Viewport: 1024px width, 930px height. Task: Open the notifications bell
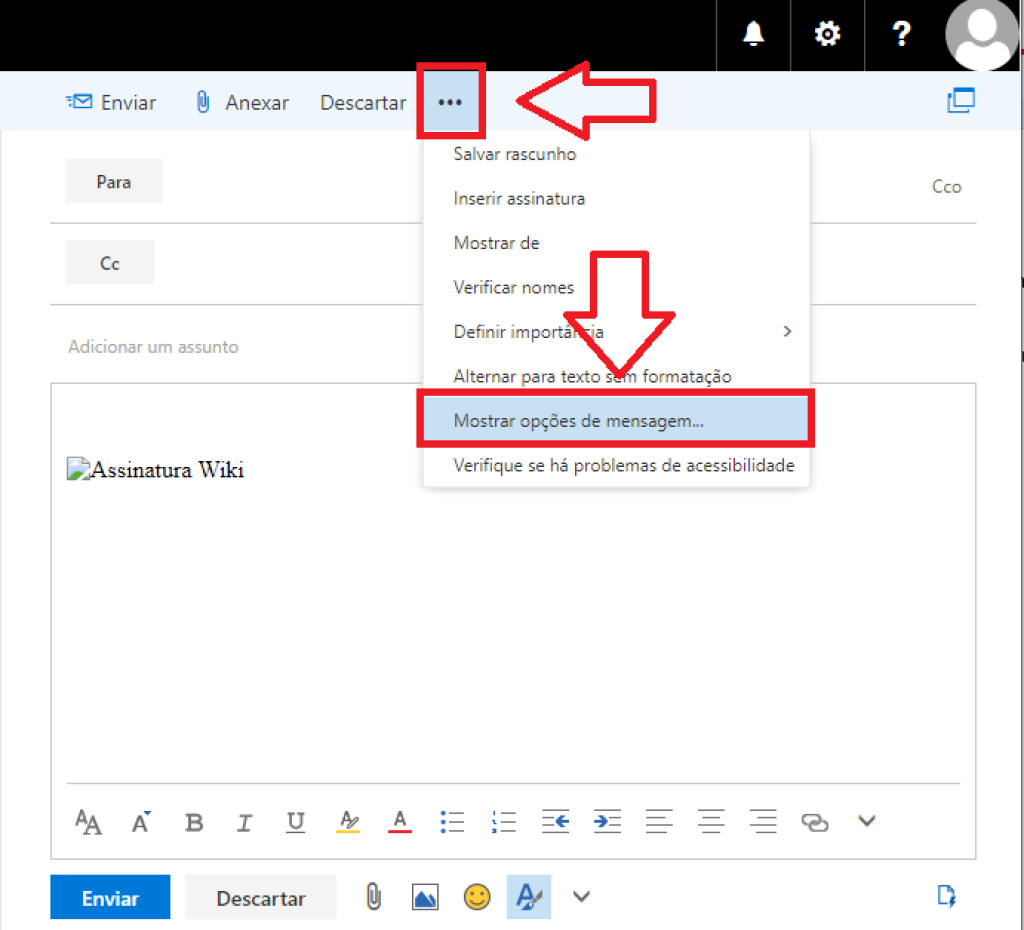753,33
